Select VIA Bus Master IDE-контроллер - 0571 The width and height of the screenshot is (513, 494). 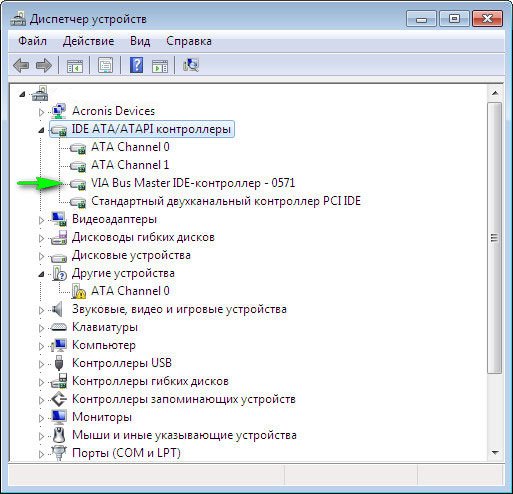(x=193, y=183)
